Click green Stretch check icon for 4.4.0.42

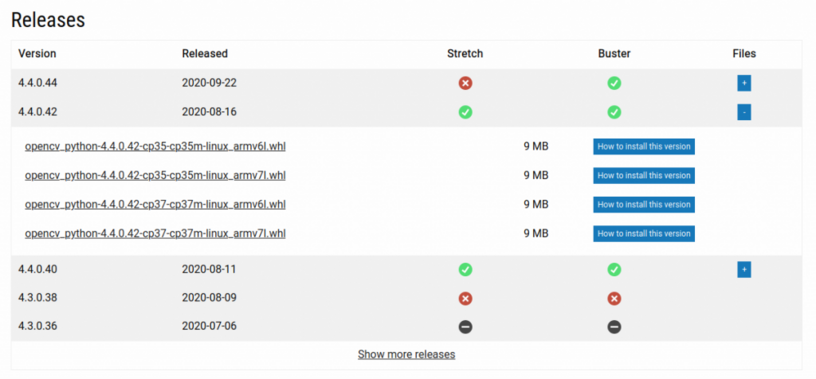[x=465, y=112]
